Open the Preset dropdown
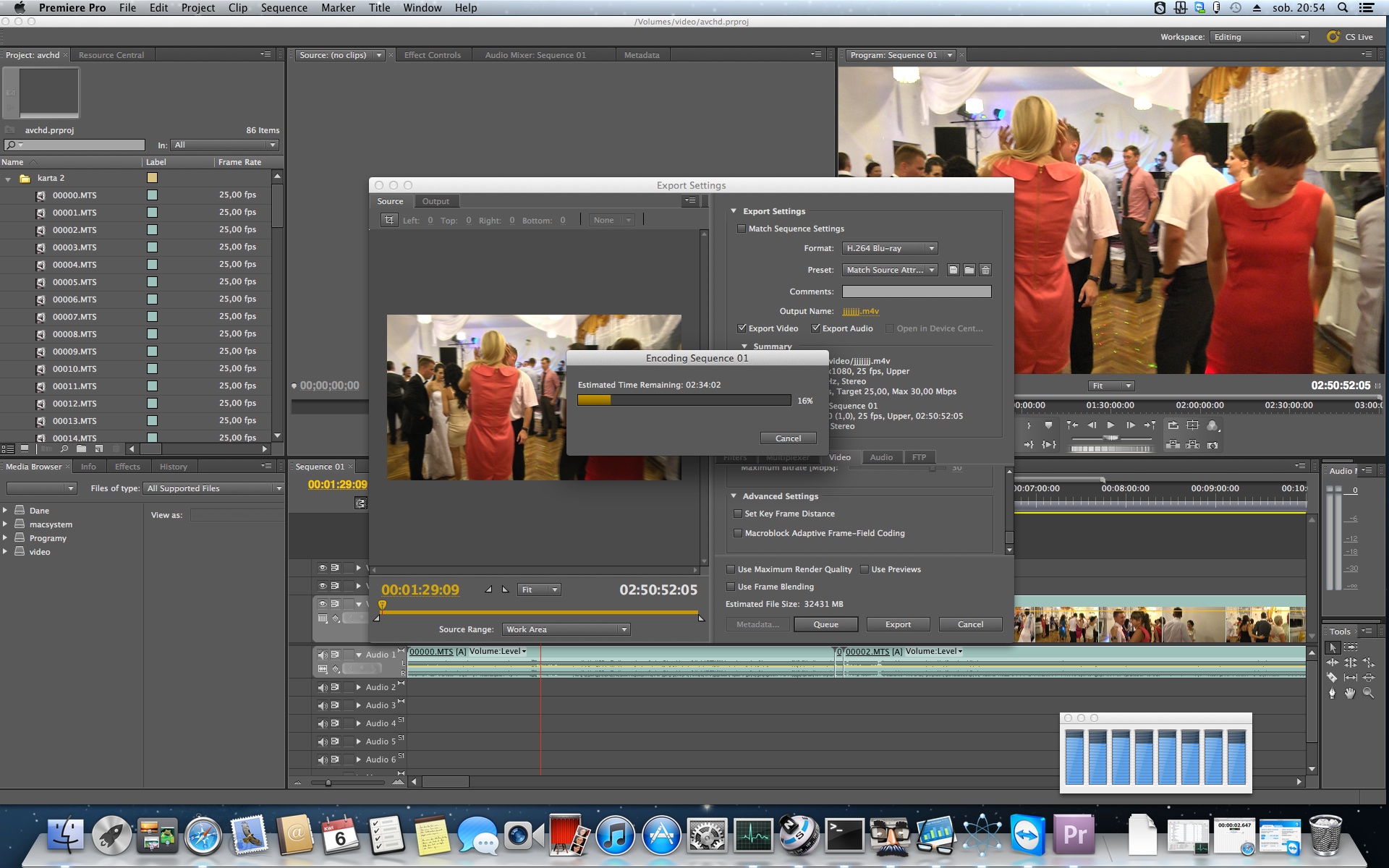This screenshot has height=868, width=1389. click(x=890, y=270)
